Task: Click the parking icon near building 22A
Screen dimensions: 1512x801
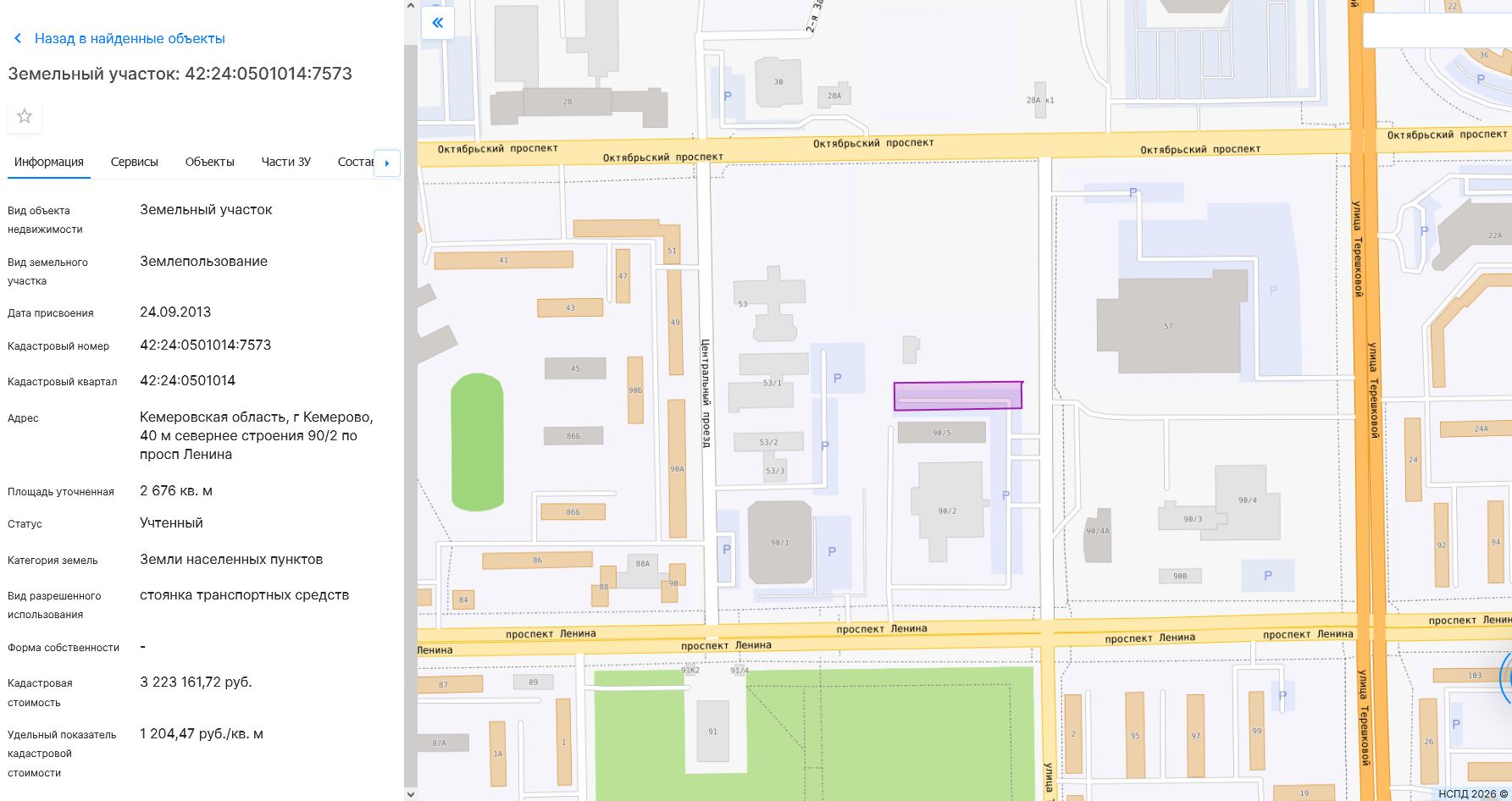Action: pos(1424,230)
